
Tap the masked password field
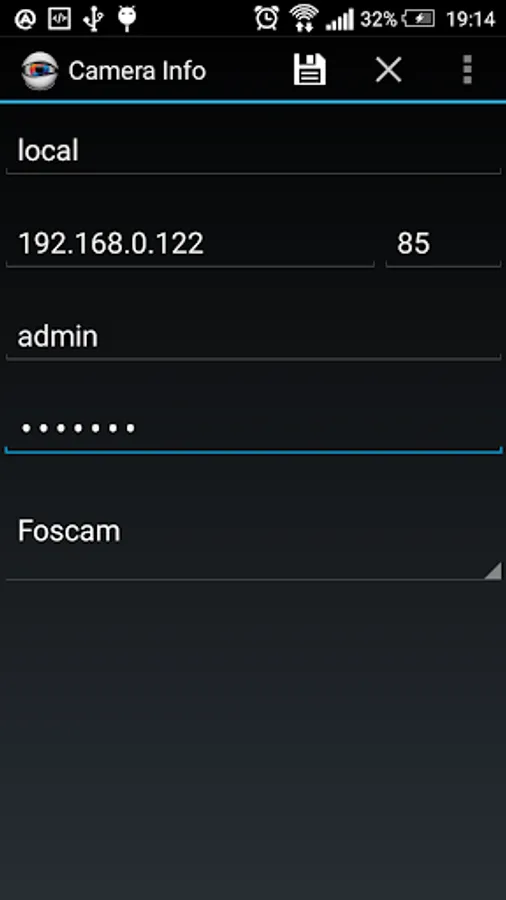[253, 429]
